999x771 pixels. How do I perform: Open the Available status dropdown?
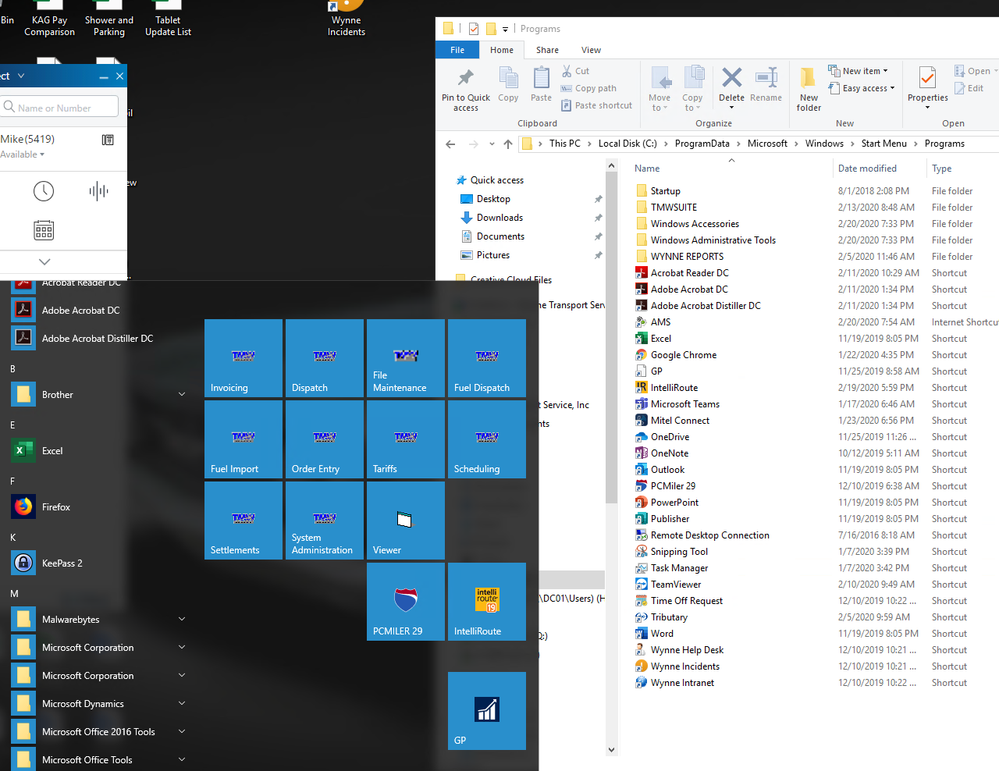(22, 155)
